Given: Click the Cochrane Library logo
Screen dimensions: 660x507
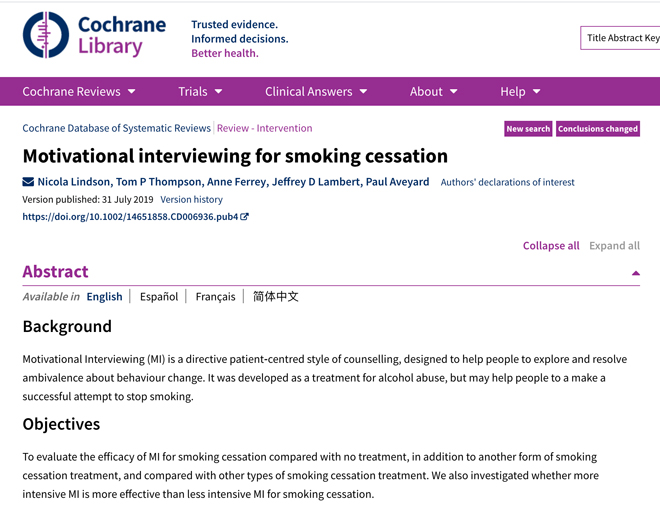Looking at the screenshot, I should click(x=94, y=35).
